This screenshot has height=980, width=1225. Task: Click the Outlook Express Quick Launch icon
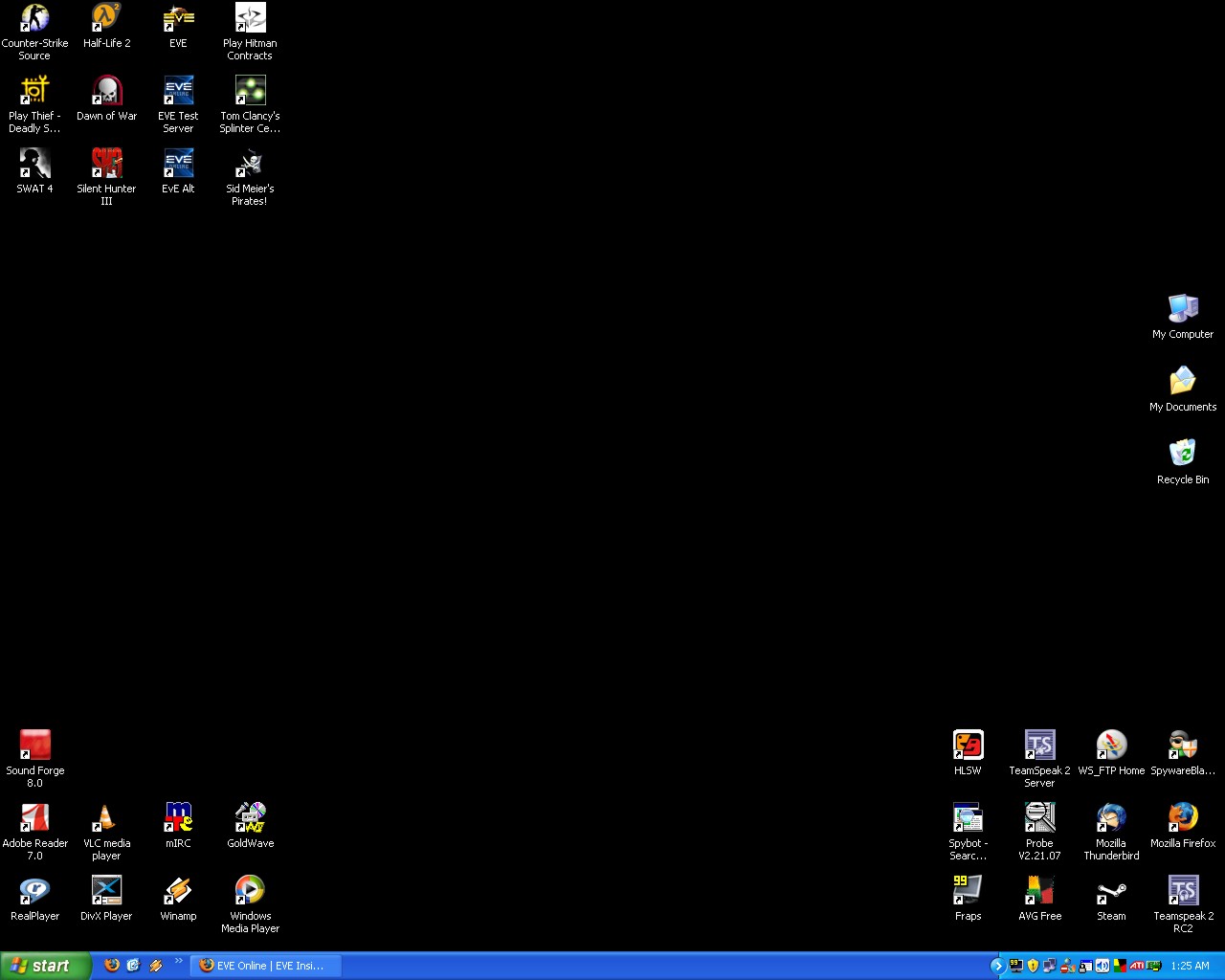[133, 966]
